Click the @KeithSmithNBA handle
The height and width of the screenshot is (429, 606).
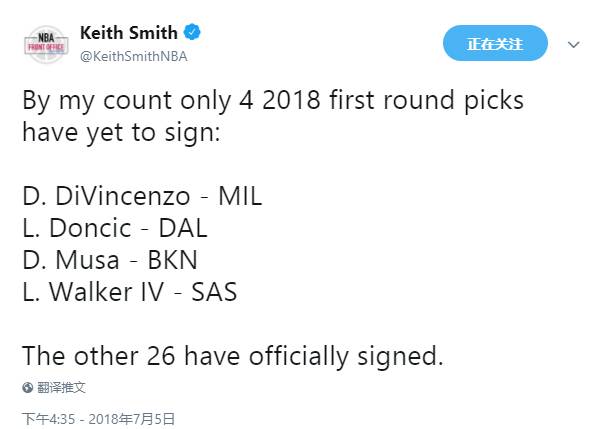(134, 56)
